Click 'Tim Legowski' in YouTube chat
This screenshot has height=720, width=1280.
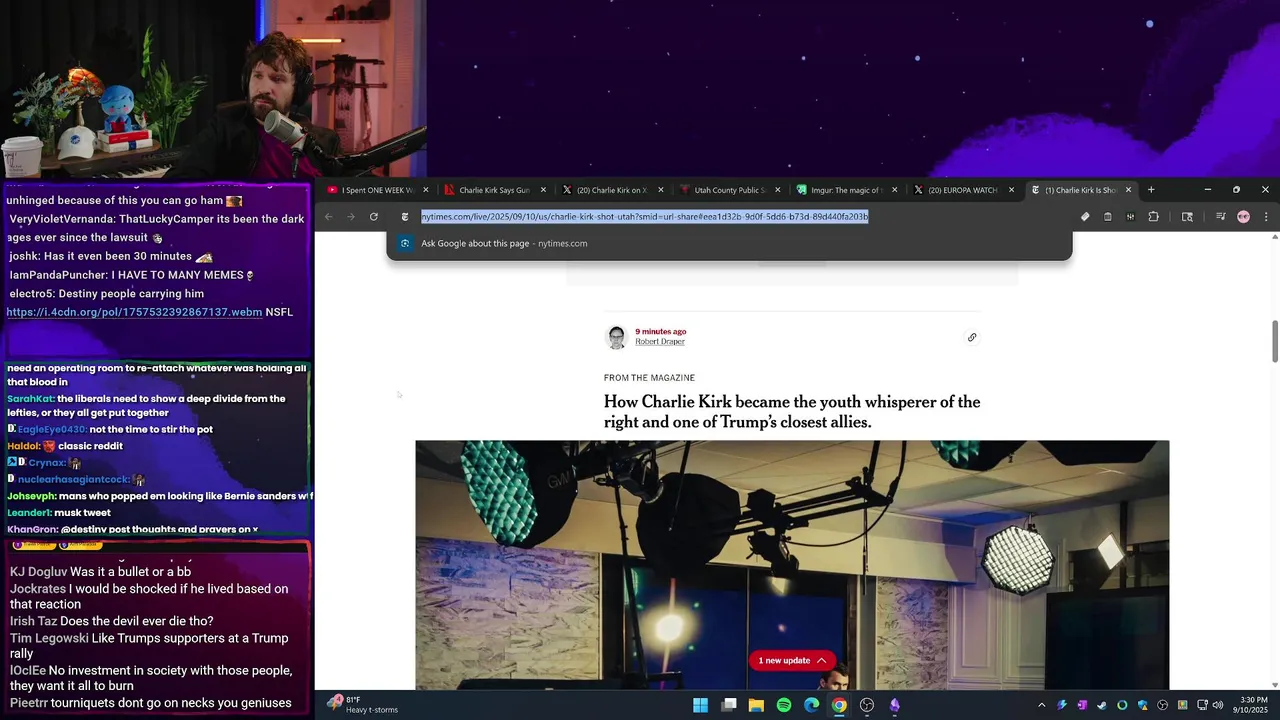click(x=49, y=638)
